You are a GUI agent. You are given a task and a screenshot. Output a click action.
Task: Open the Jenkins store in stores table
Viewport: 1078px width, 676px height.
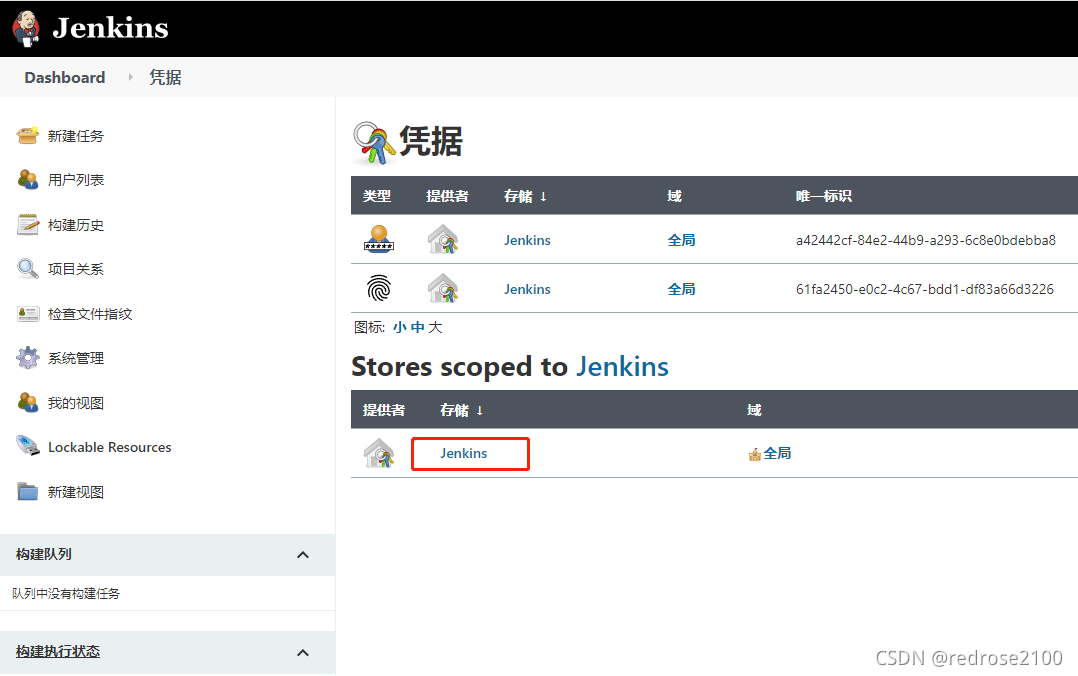(463, 453)
